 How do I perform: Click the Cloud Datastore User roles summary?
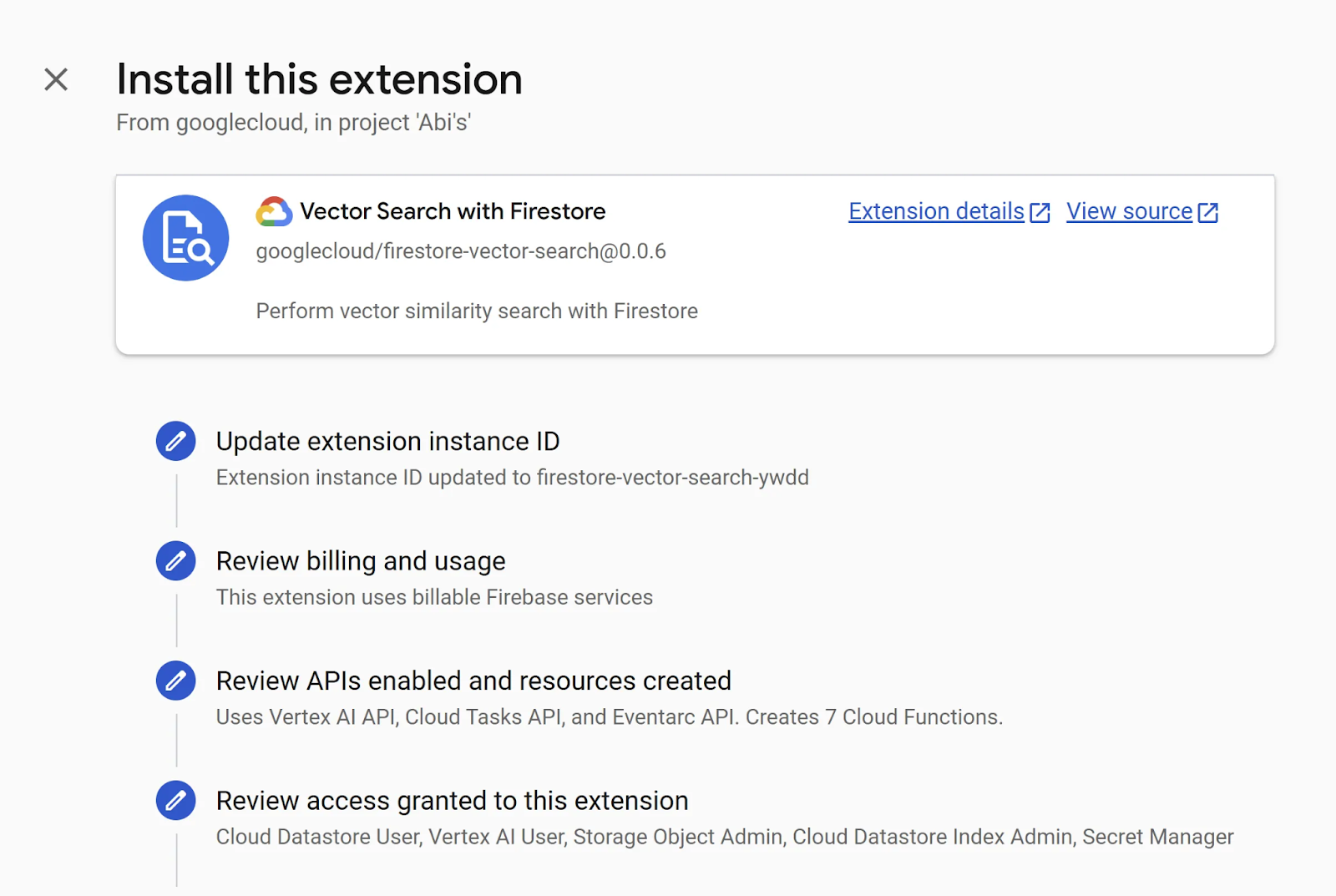(x=724, y=837)
